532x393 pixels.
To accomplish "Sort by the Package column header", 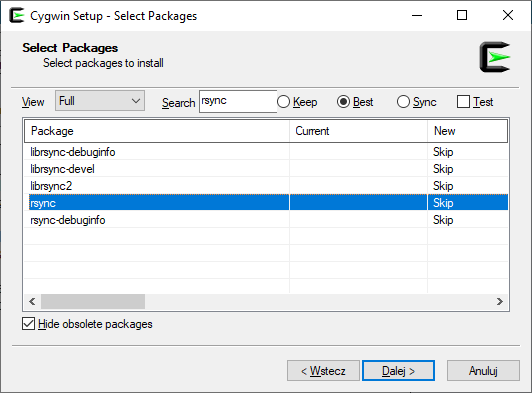I will pos(157,131).
